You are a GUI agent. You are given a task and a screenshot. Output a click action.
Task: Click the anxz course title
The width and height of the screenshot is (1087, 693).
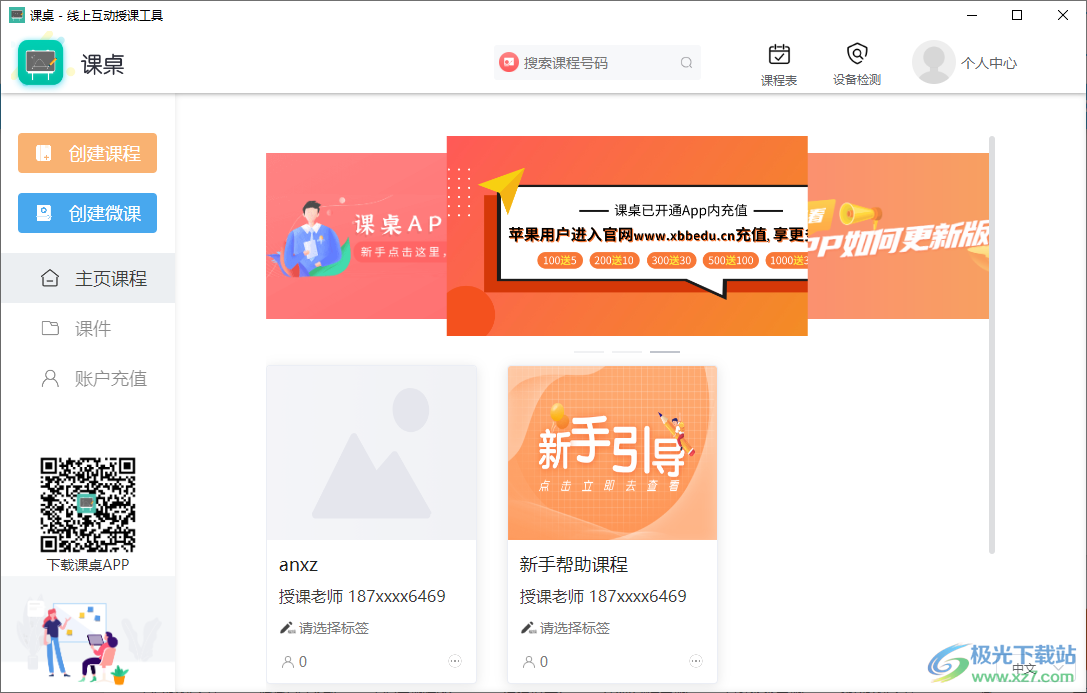pos(298,565)
